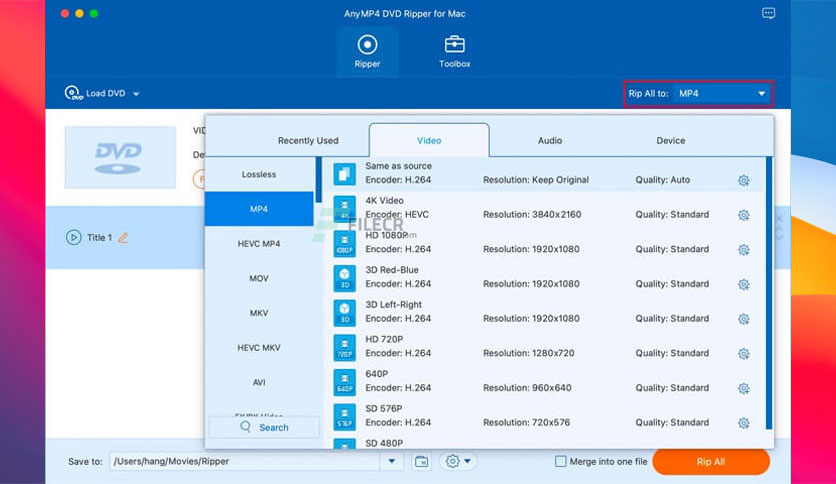This screenshot has width=836, height=484.
Task: Open settings gear for Same as source
Action: (743, 180)
